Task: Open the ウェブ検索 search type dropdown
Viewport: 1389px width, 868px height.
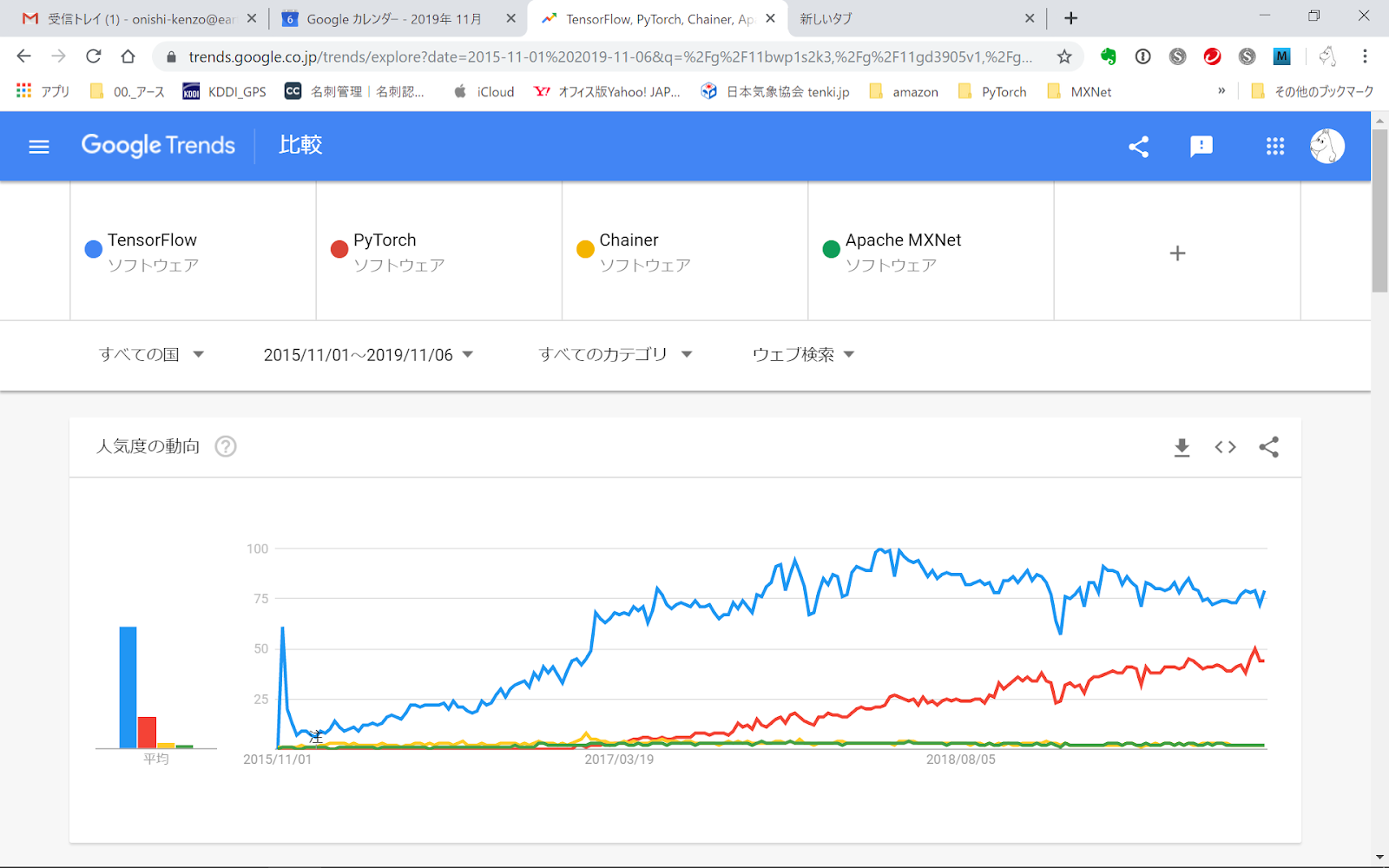Action: [803, 354]
